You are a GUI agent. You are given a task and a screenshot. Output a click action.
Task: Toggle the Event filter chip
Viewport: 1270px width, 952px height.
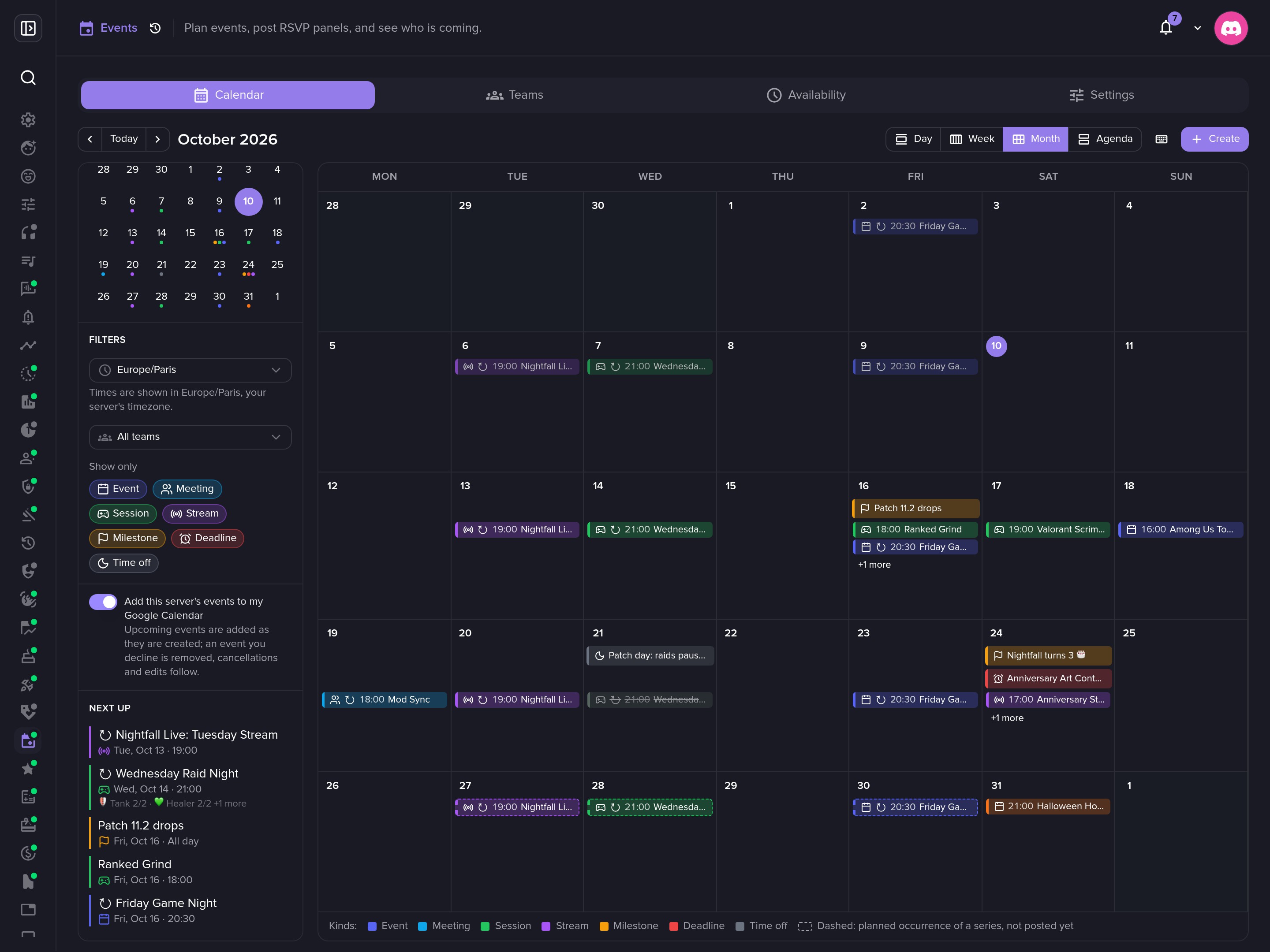[x=118, y=488]
